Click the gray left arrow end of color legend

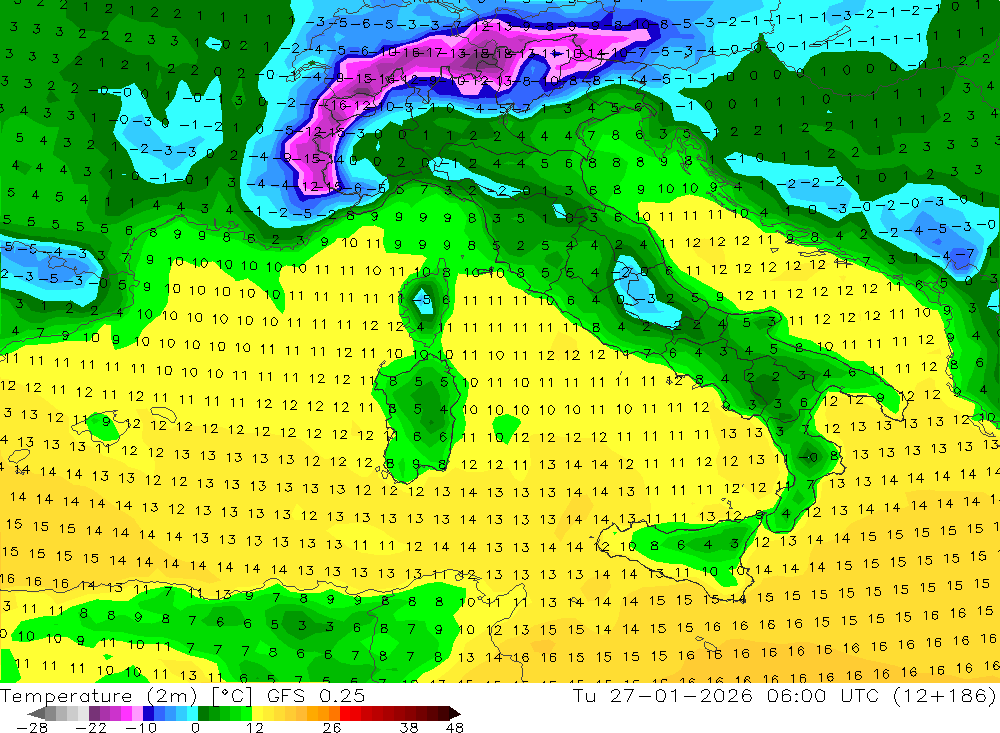click(x=36, y=714)
